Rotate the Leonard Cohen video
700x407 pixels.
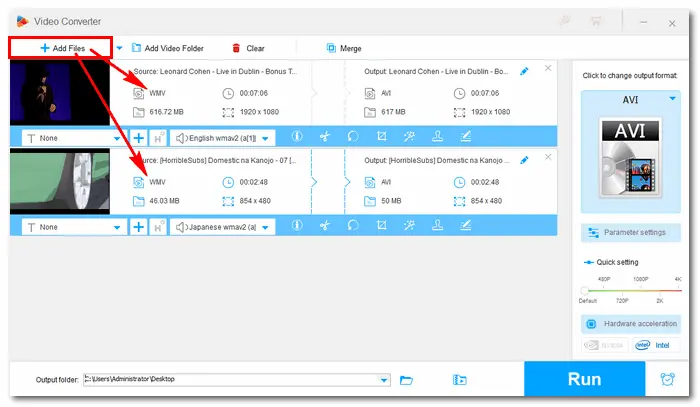(353, 136)
